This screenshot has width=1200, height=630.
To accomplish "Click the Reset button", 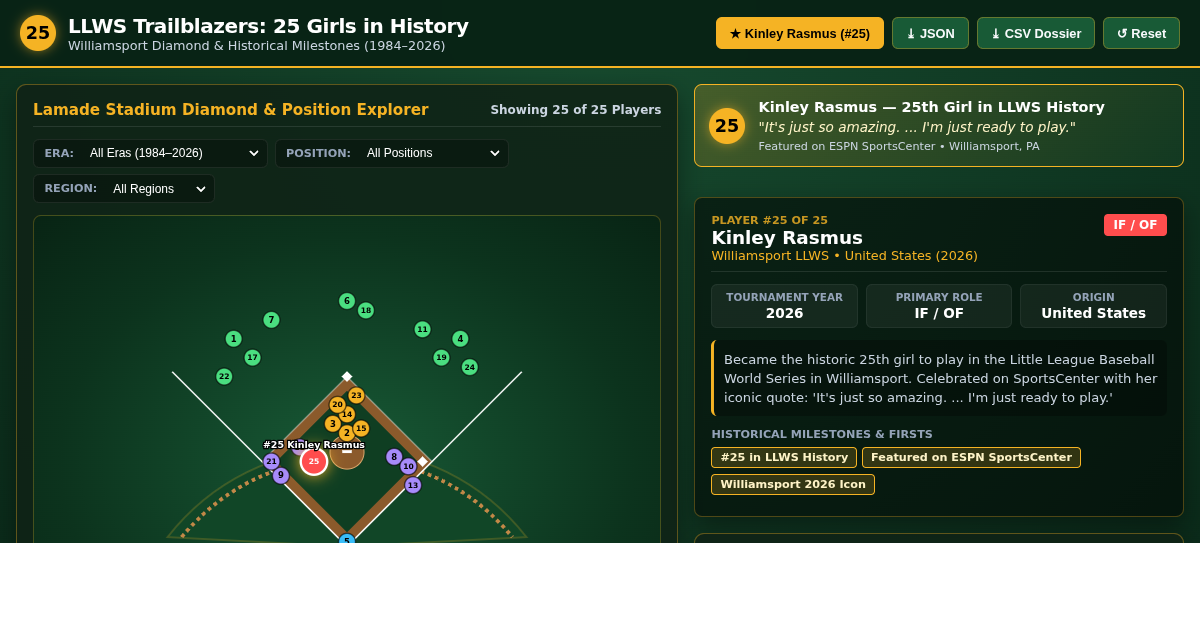I will click(x=1141, y=33).
